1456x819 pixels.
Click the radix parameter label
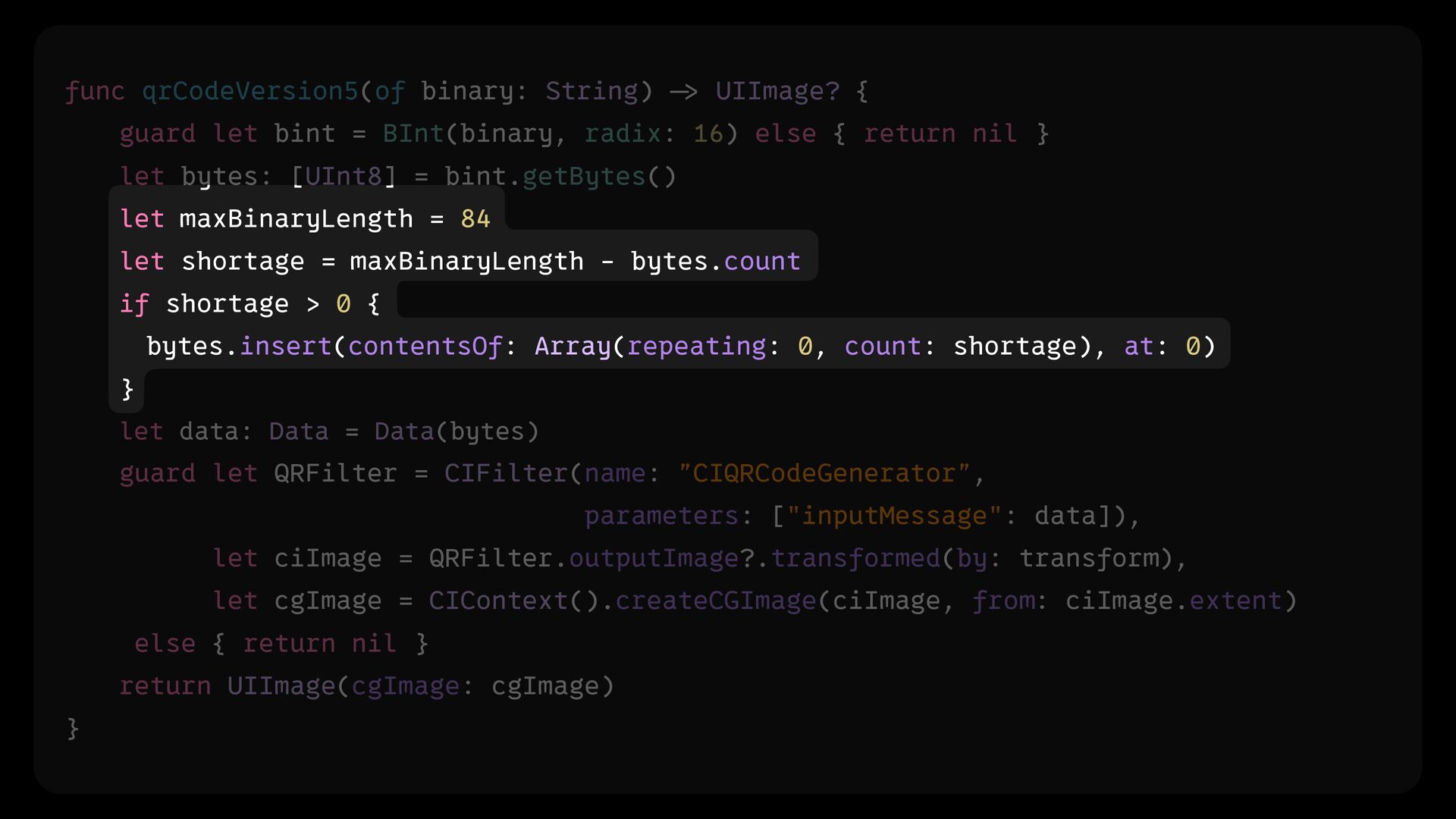coord(623,133)
